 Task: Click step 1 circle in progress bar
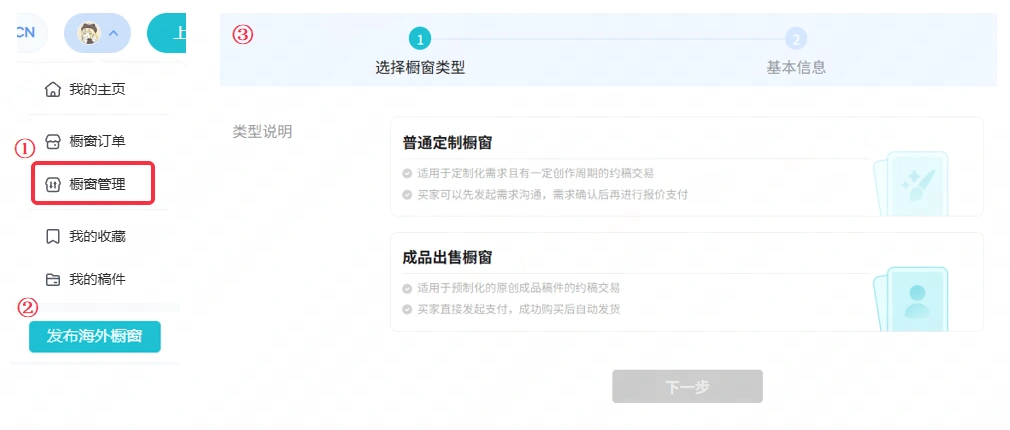click(x=419, y=40)
